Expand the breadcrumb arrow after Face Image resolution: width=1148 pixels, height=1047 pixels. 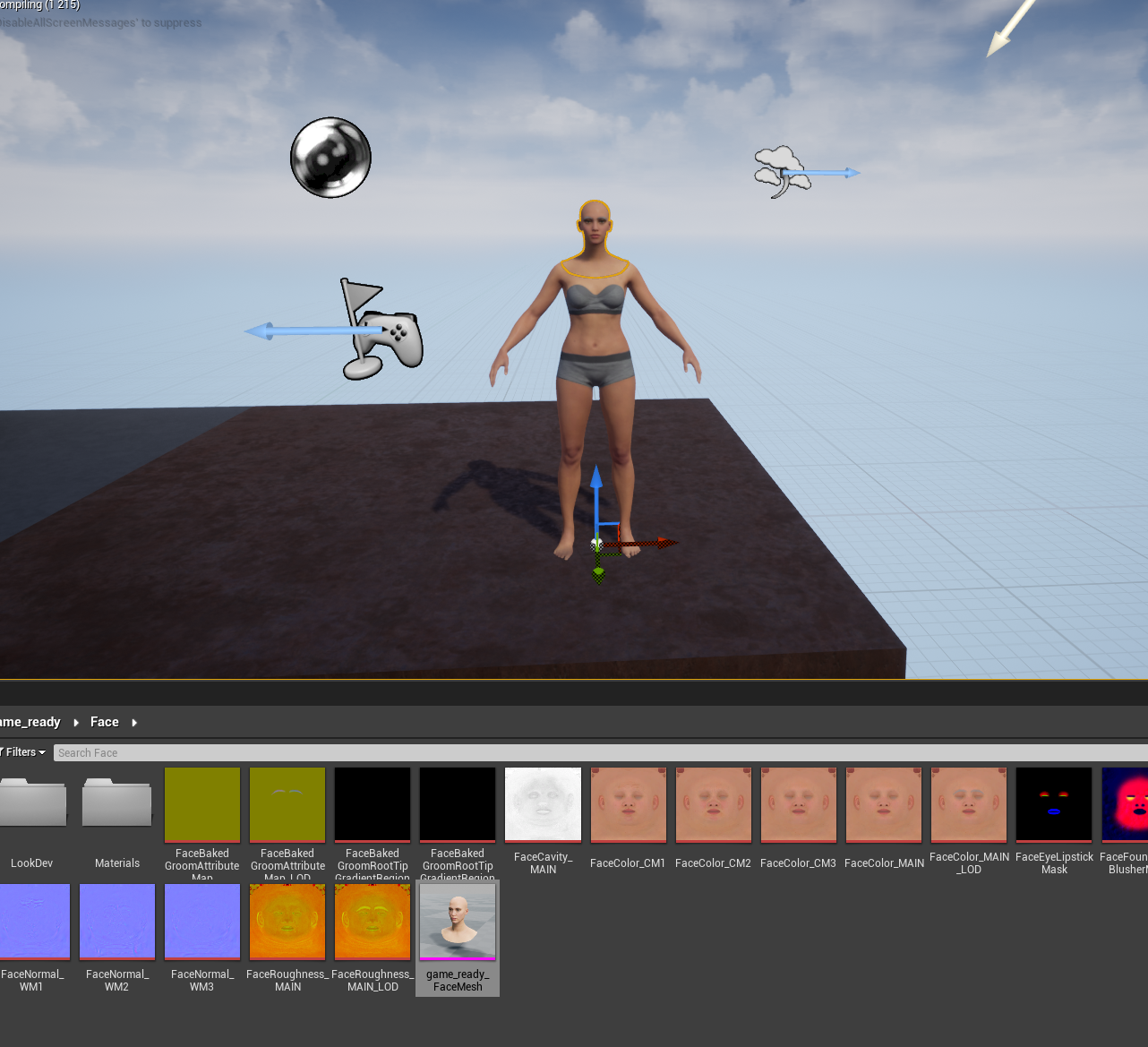(x=134, y=723)
